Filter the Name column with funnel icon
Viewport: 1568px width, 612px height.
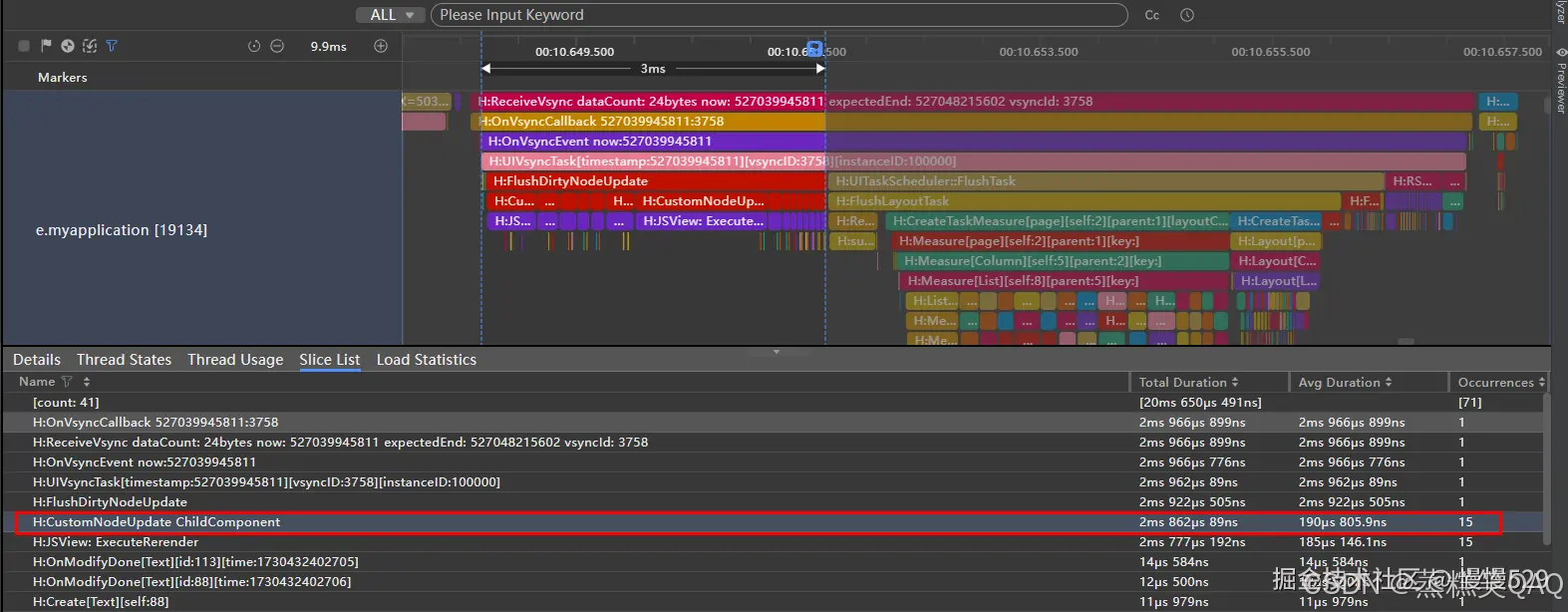[x=67, y=382]
